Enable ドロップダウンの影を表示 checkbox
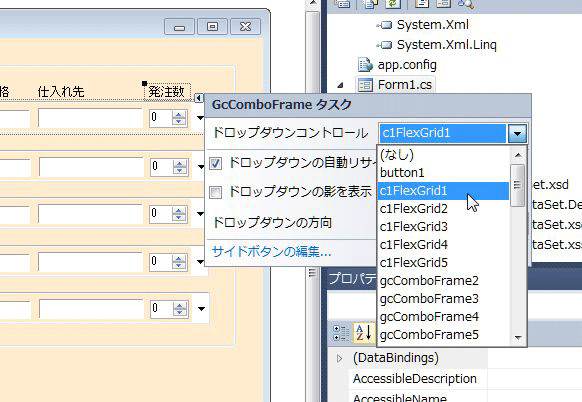The image size is (582, 402). coord(216,192)
